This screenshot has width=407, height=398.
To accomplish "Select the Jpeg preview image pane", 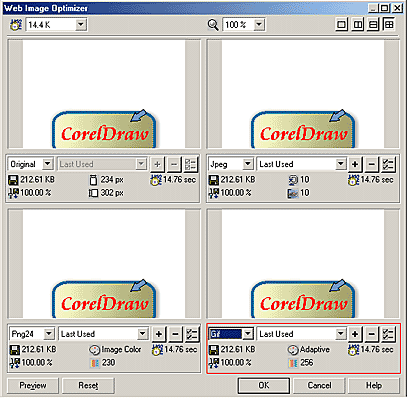I will [x=303, y=94].
